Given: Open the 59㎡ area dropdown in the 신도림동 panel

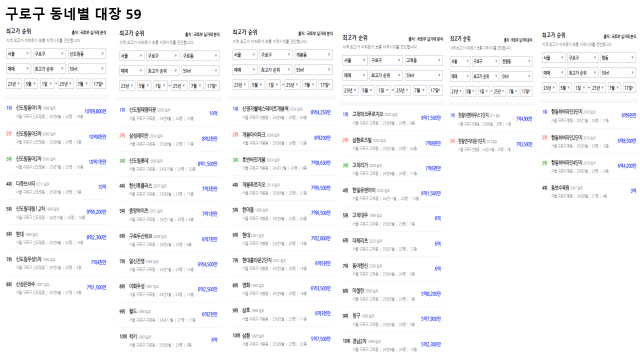Looking at the screenshot, I should coord(87,69).
